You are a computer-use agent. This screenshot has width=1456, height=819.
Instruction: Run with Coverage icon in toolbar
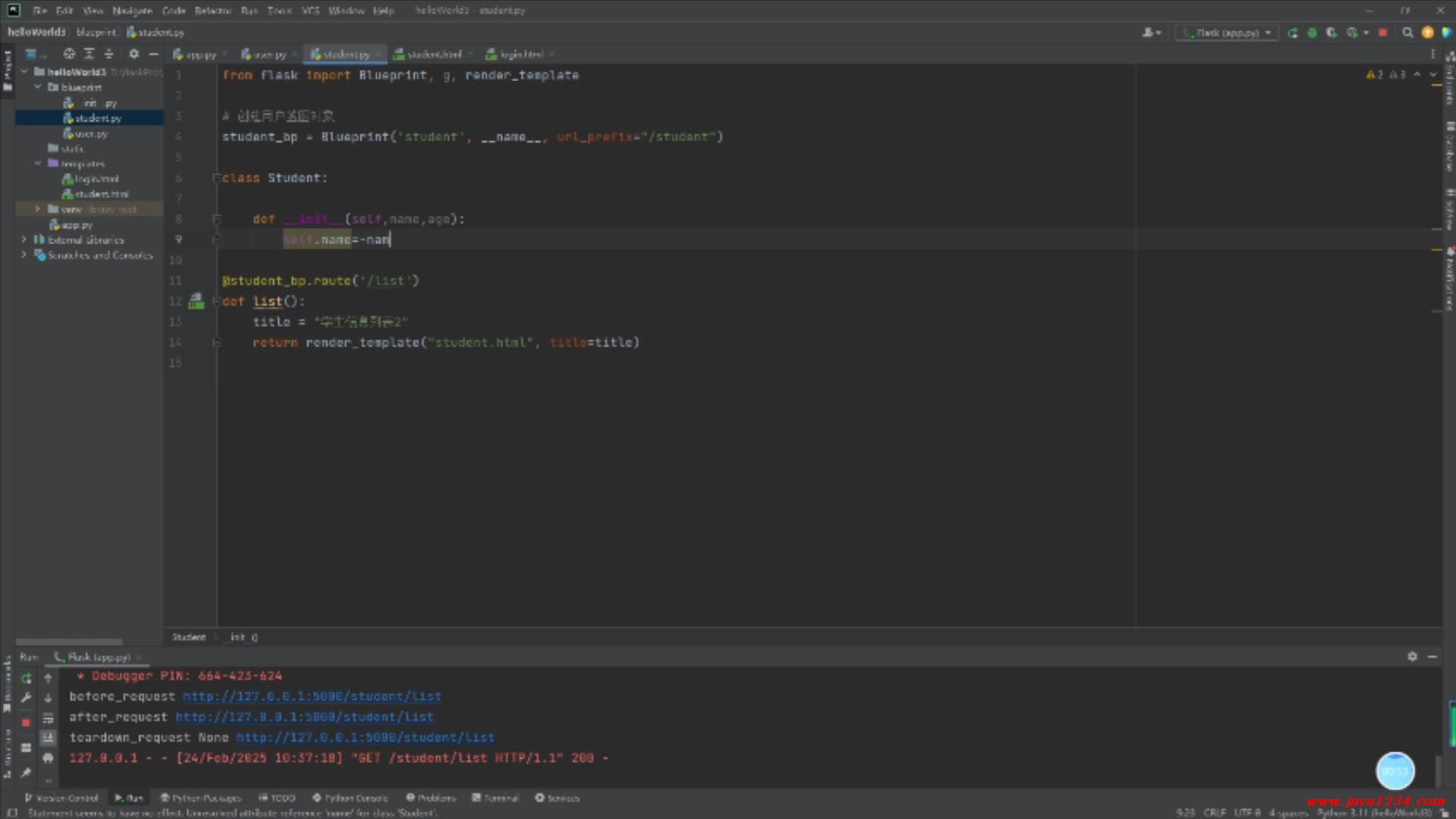(x=1332, y=33)
